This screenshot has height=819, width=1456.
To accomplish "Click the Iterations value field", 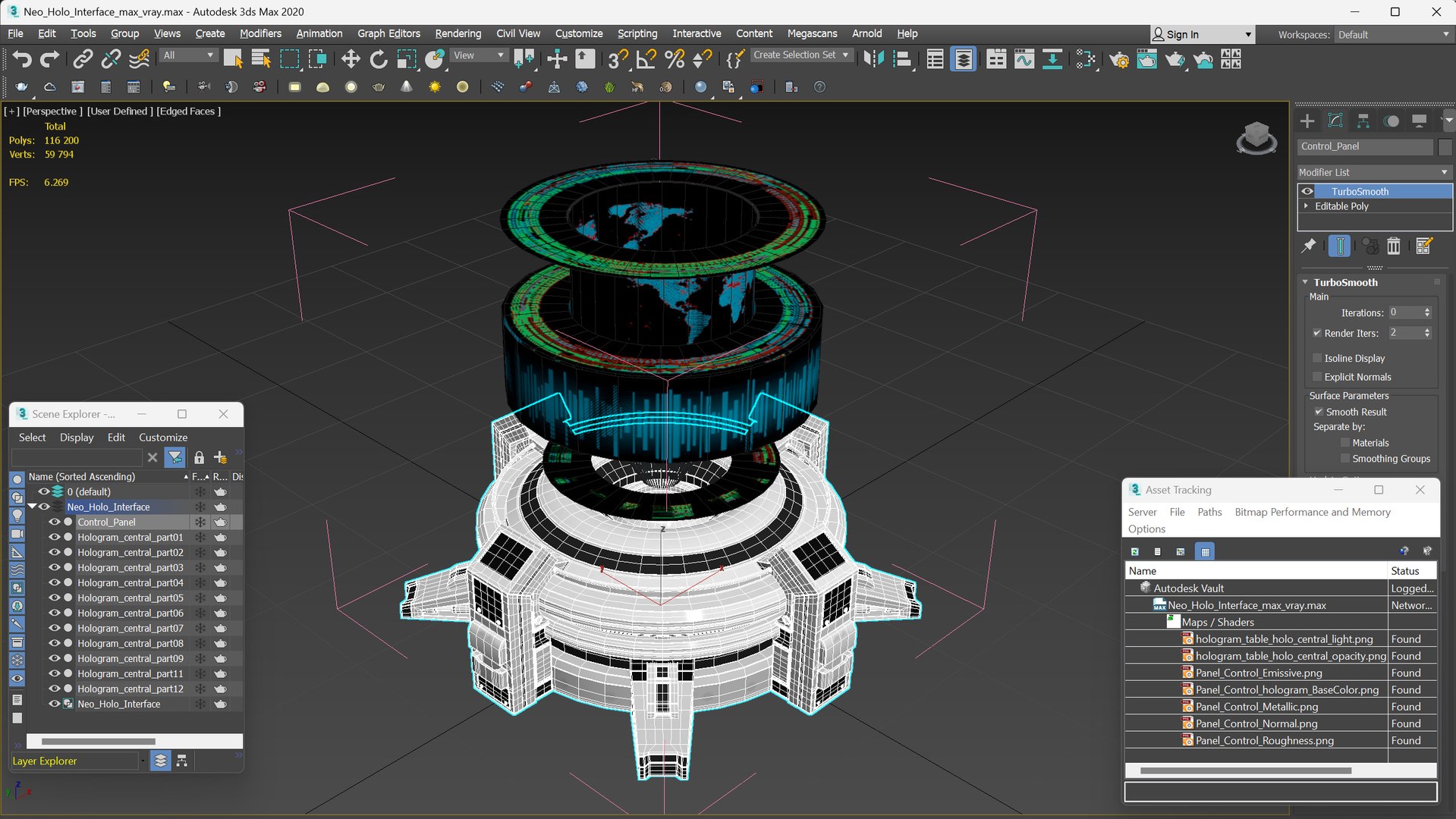I will (x=1404, y=312).
